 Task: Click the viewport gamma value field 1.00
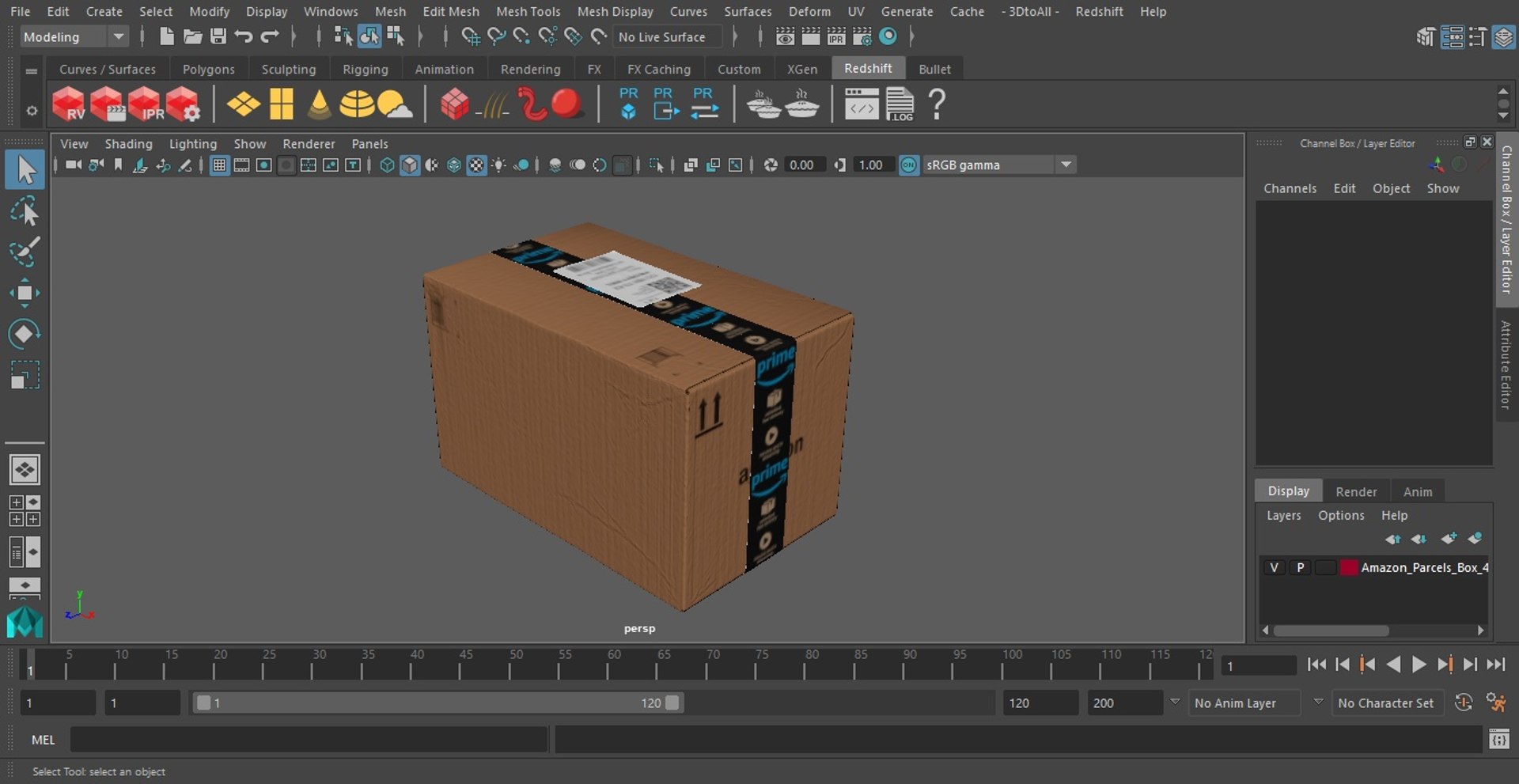pos(872,165)
